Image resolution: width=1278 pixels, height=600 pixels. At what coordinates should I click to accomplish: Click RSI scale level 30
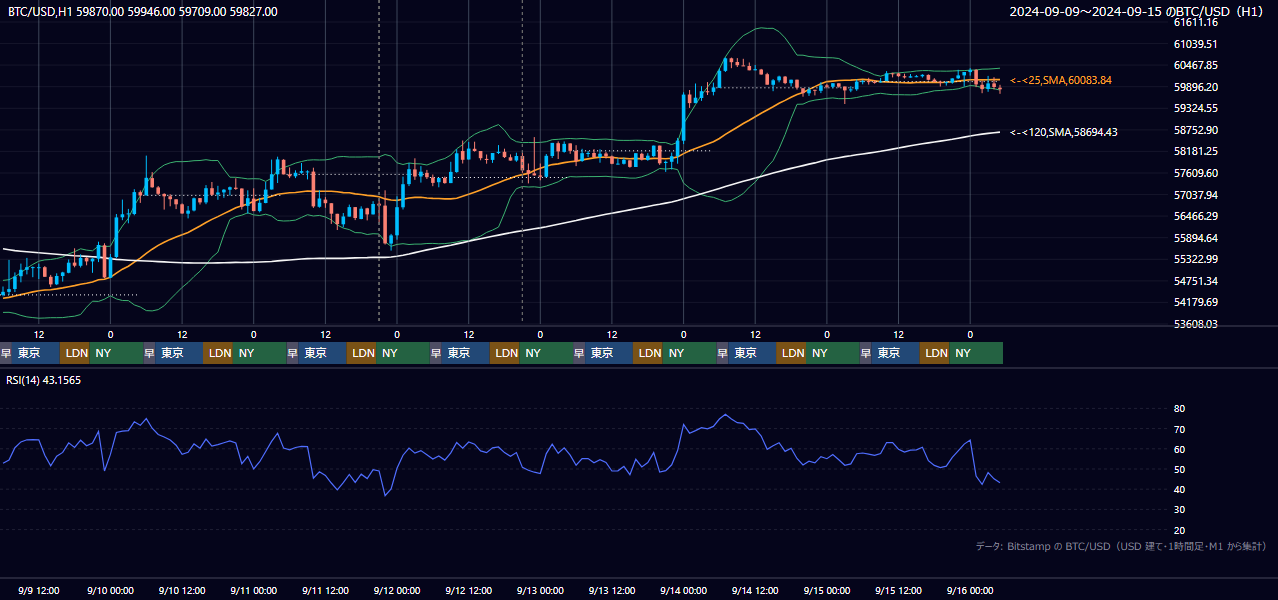1179,510
